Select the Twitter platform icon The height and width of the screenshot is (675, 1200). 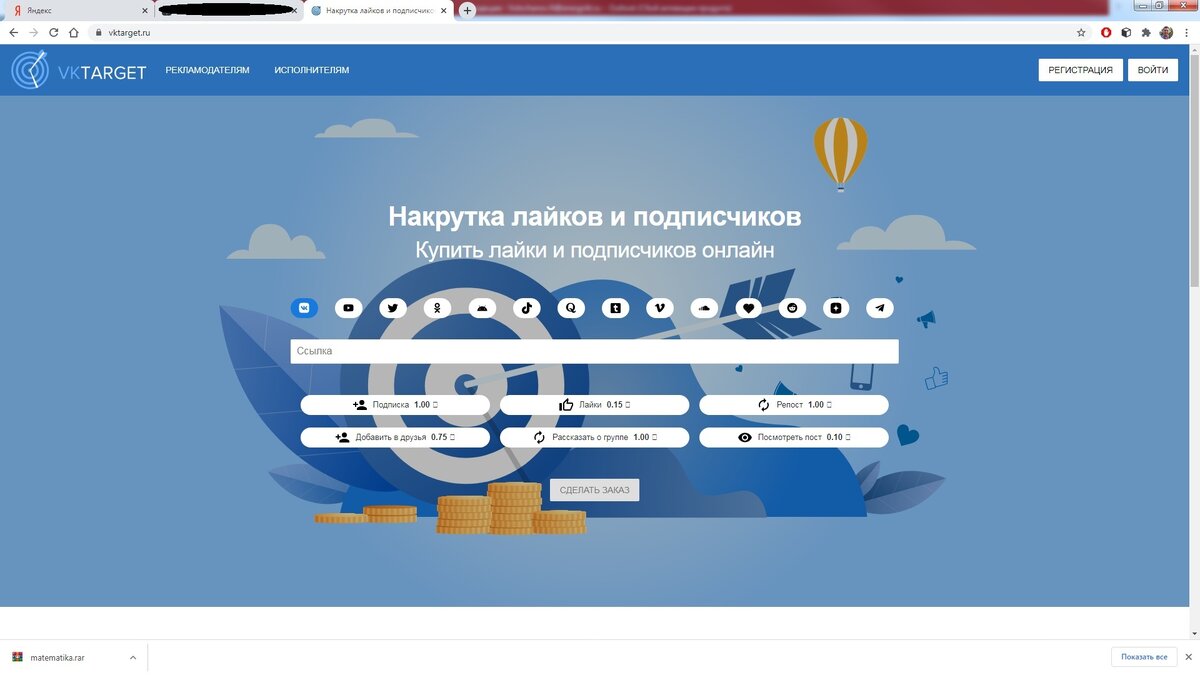click(x=392, y=308)
